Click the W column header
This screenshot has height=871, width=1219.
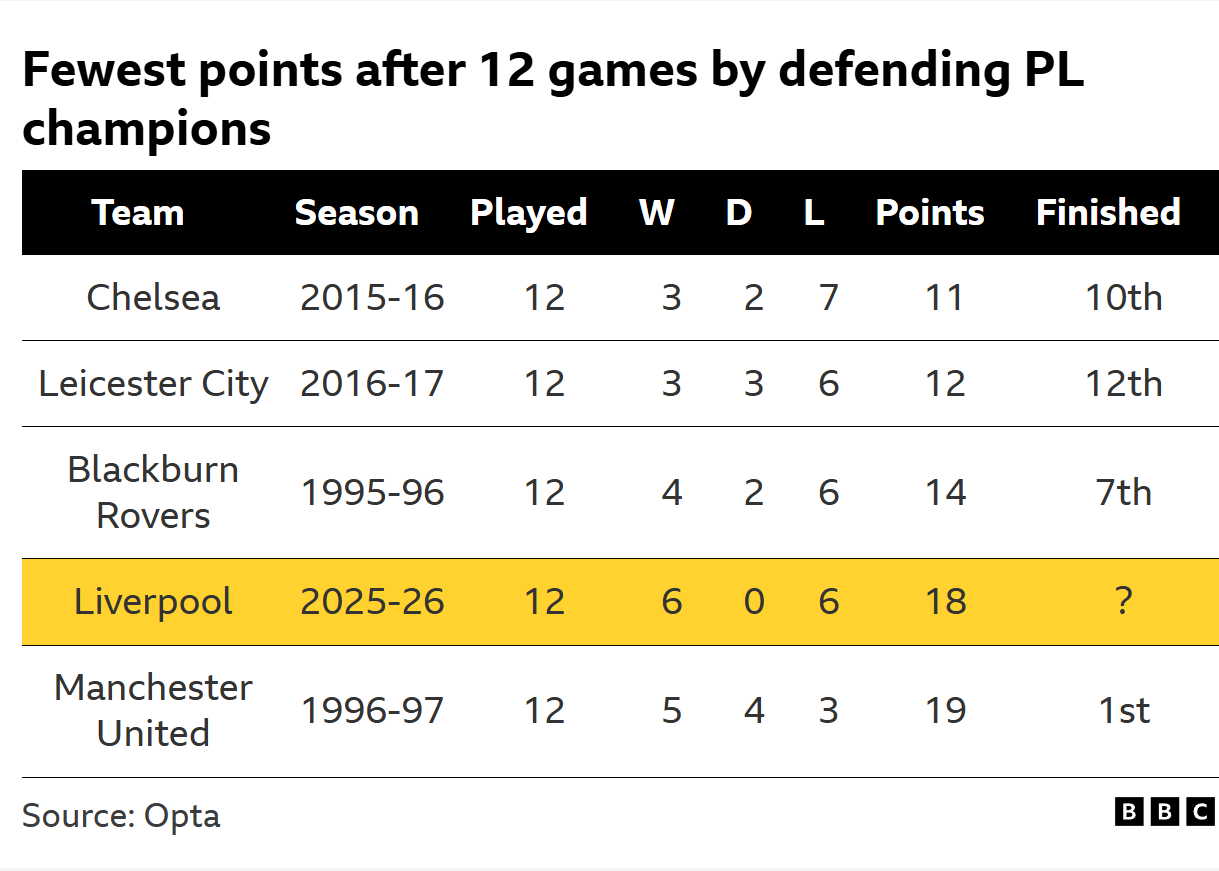pyautogui.click(x=657, y=213)
